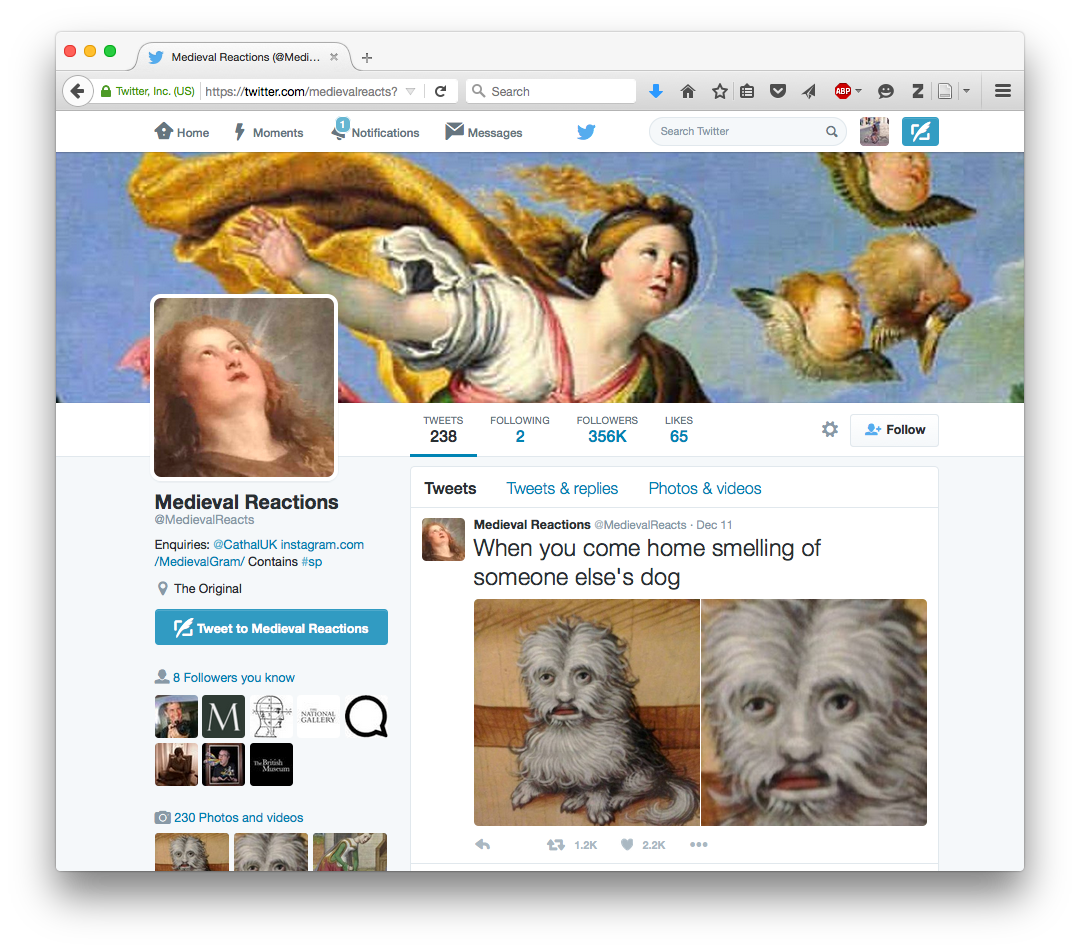
Task: Open Moments in the navbar
Action: (269, 132)
